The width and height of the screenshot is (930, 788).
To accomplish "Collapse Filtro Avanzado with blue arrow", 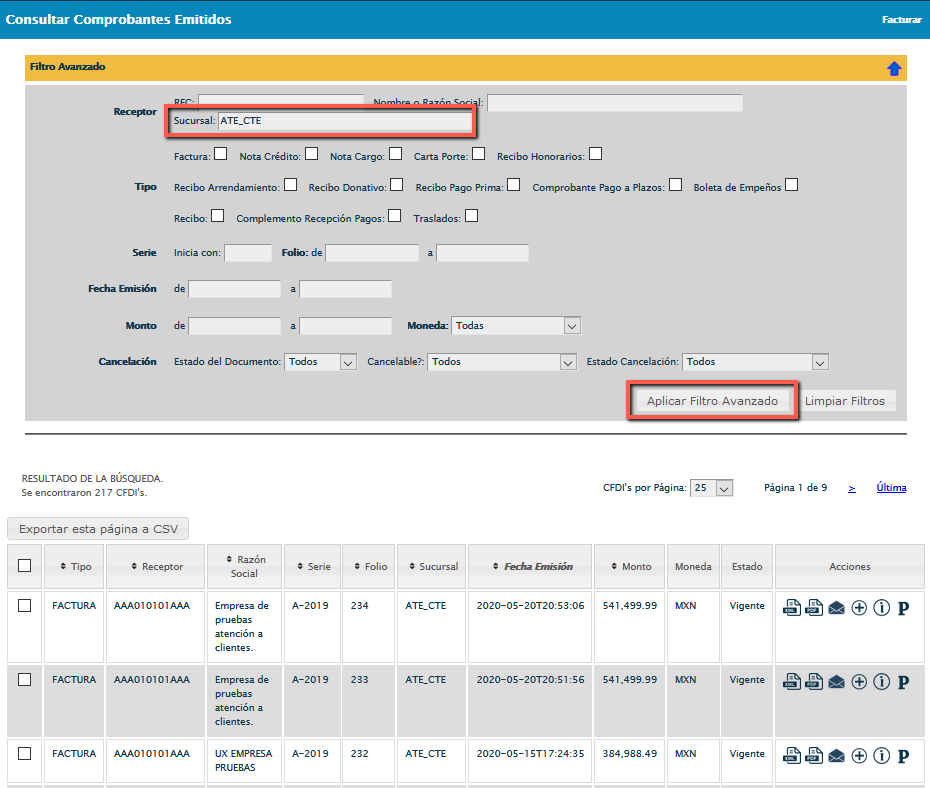I will click(894, 68).
